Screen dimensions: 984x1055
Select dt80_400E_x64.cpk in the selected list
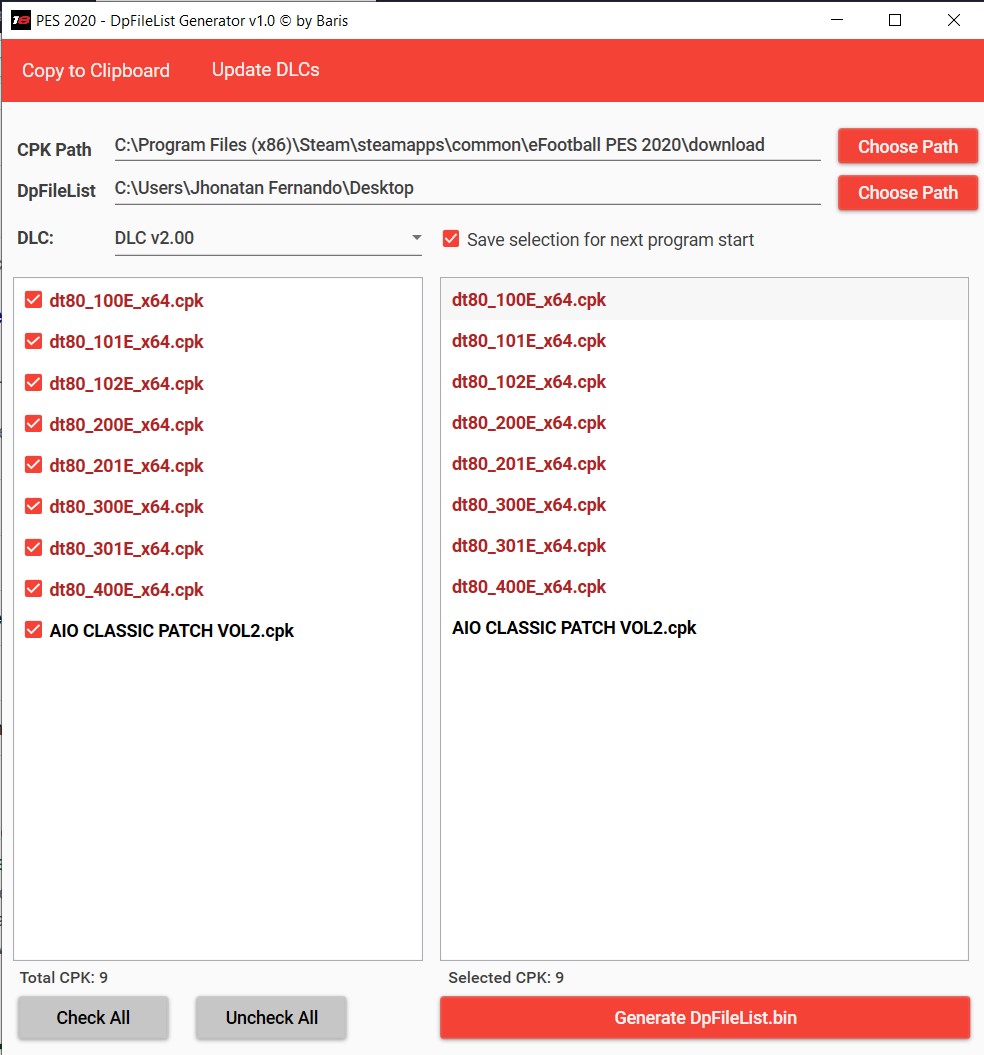tap(704, 587)
